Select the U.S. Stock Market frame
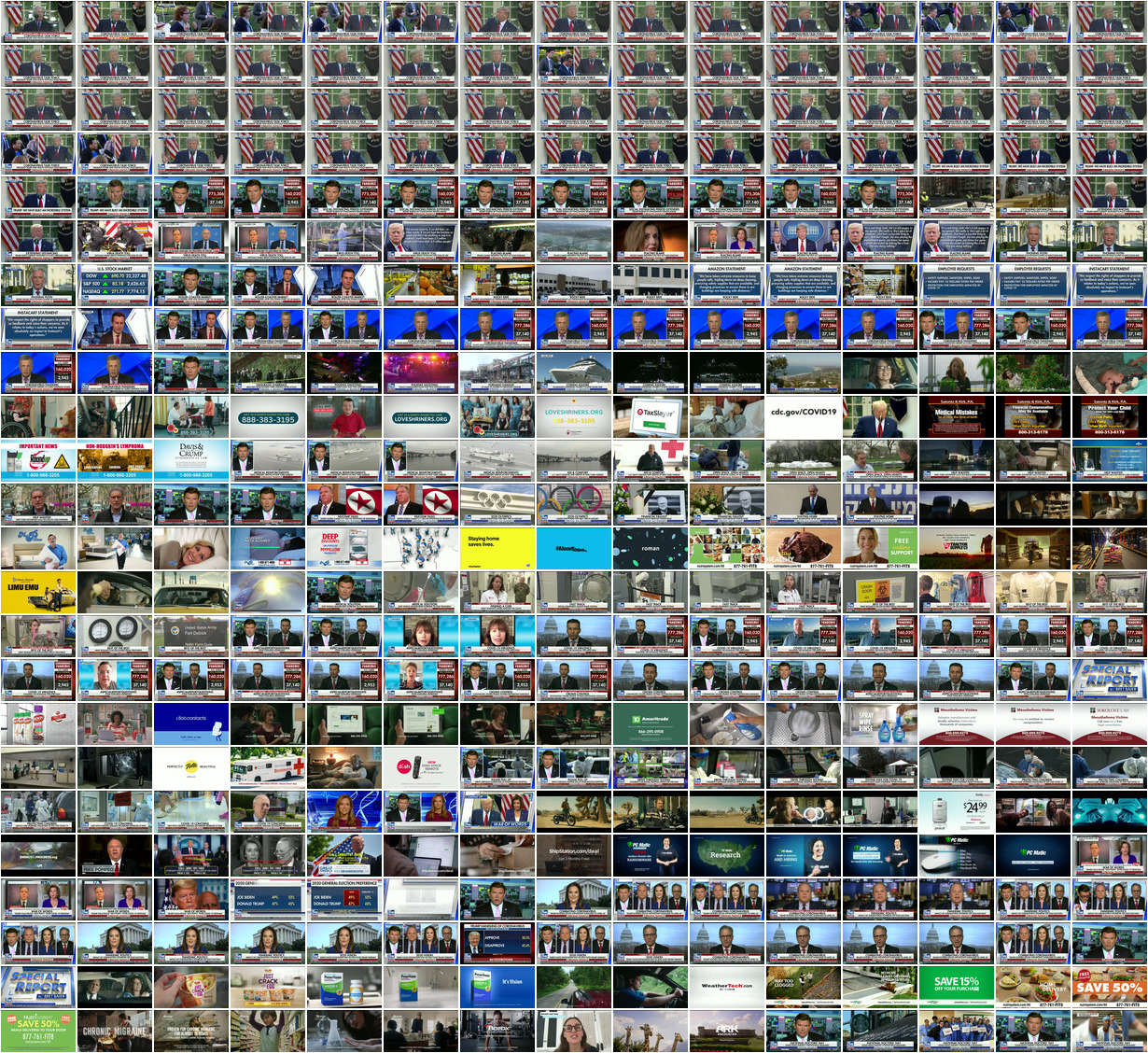This screenshot has width=1148, height=1053. [x=115, y=285]
